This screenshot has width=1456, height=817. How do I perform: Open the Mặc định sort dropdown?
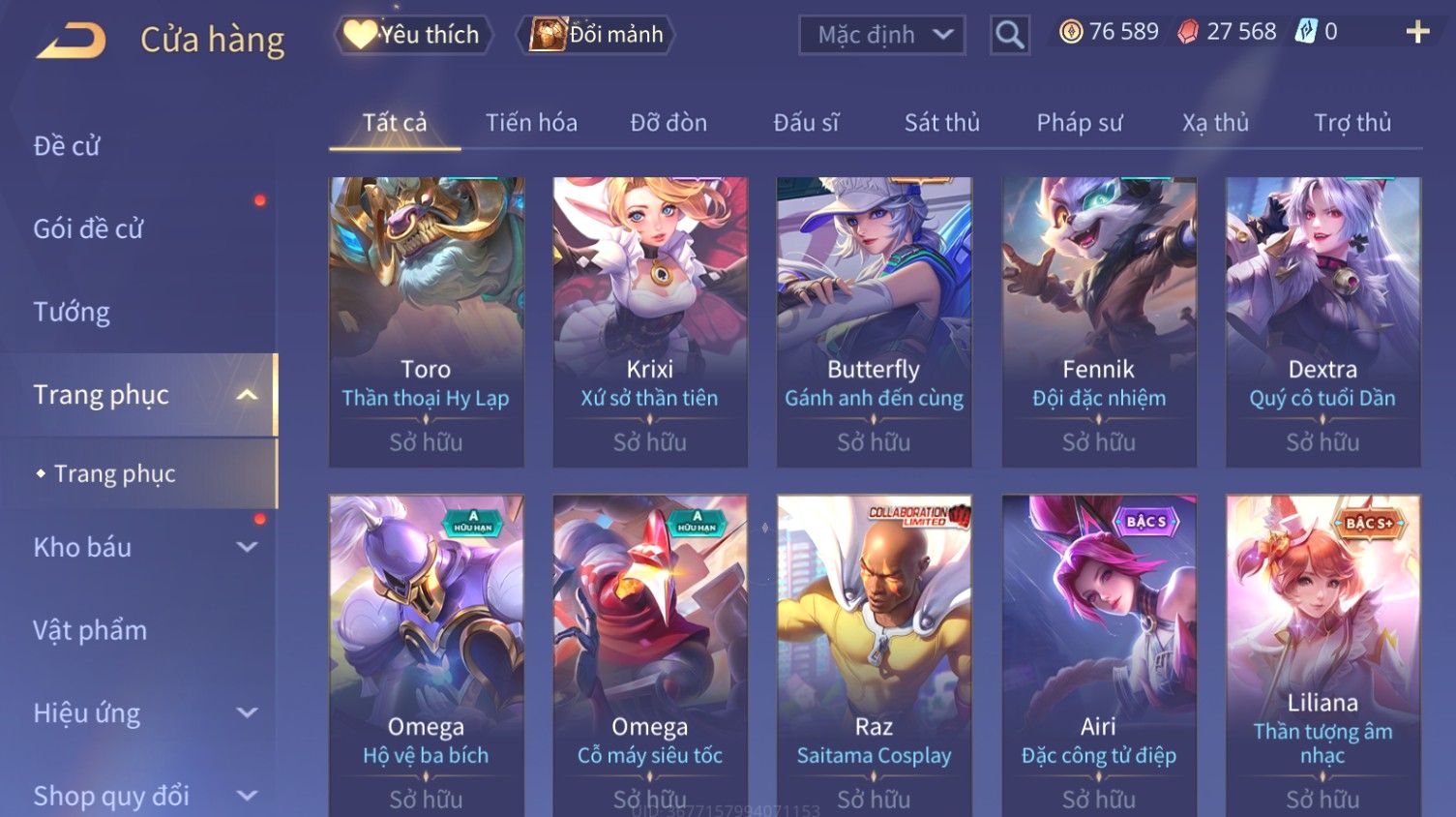882,36
